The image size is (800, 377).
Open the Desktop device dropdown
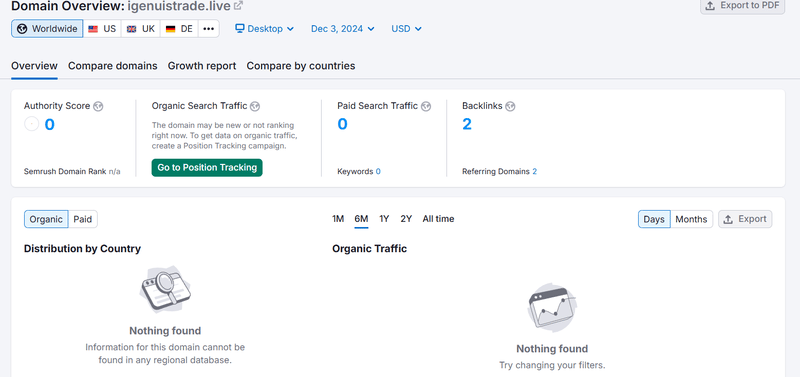pyautogui.click(x=264, y=29)
